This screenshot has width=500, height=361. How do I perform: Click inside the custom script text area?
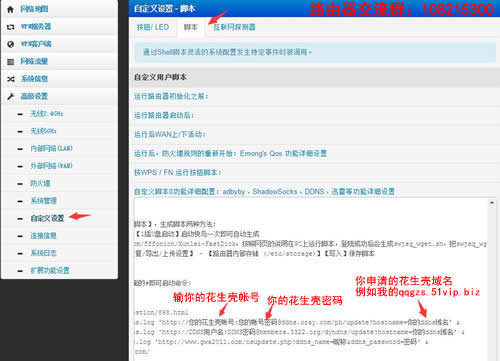[x=311, y=279]
